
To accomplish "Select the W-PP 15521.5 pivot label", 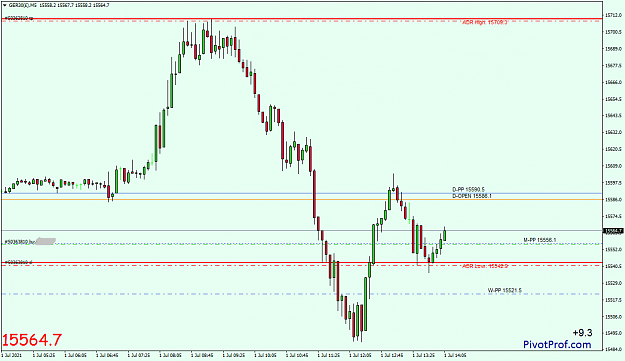I will tap(505, 290).
